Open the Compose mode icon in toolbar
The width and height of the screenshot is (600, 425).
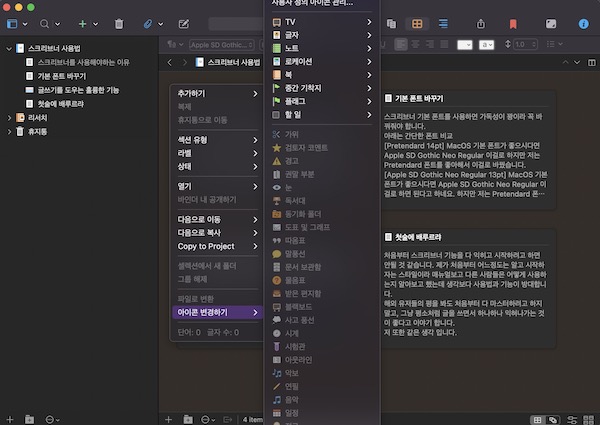click(184, 24)
